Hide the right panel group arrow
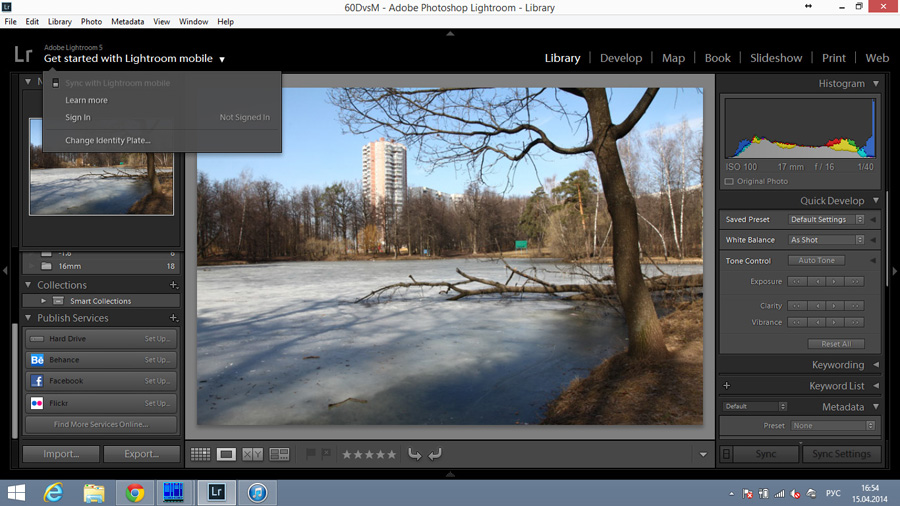The image size is (900, 506). 895,270
